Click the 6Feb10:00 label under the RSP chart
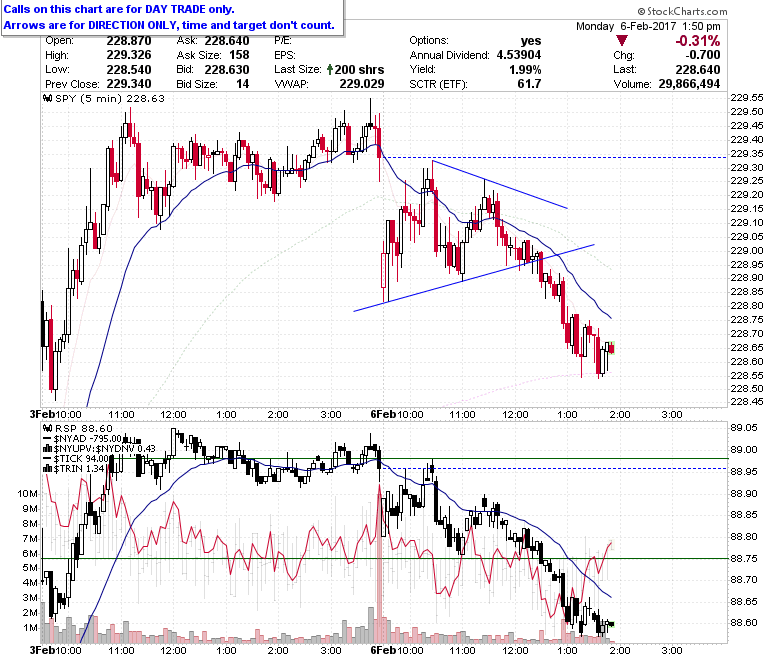The width and height of the screenshot is (780, 659). pos(397,651)
